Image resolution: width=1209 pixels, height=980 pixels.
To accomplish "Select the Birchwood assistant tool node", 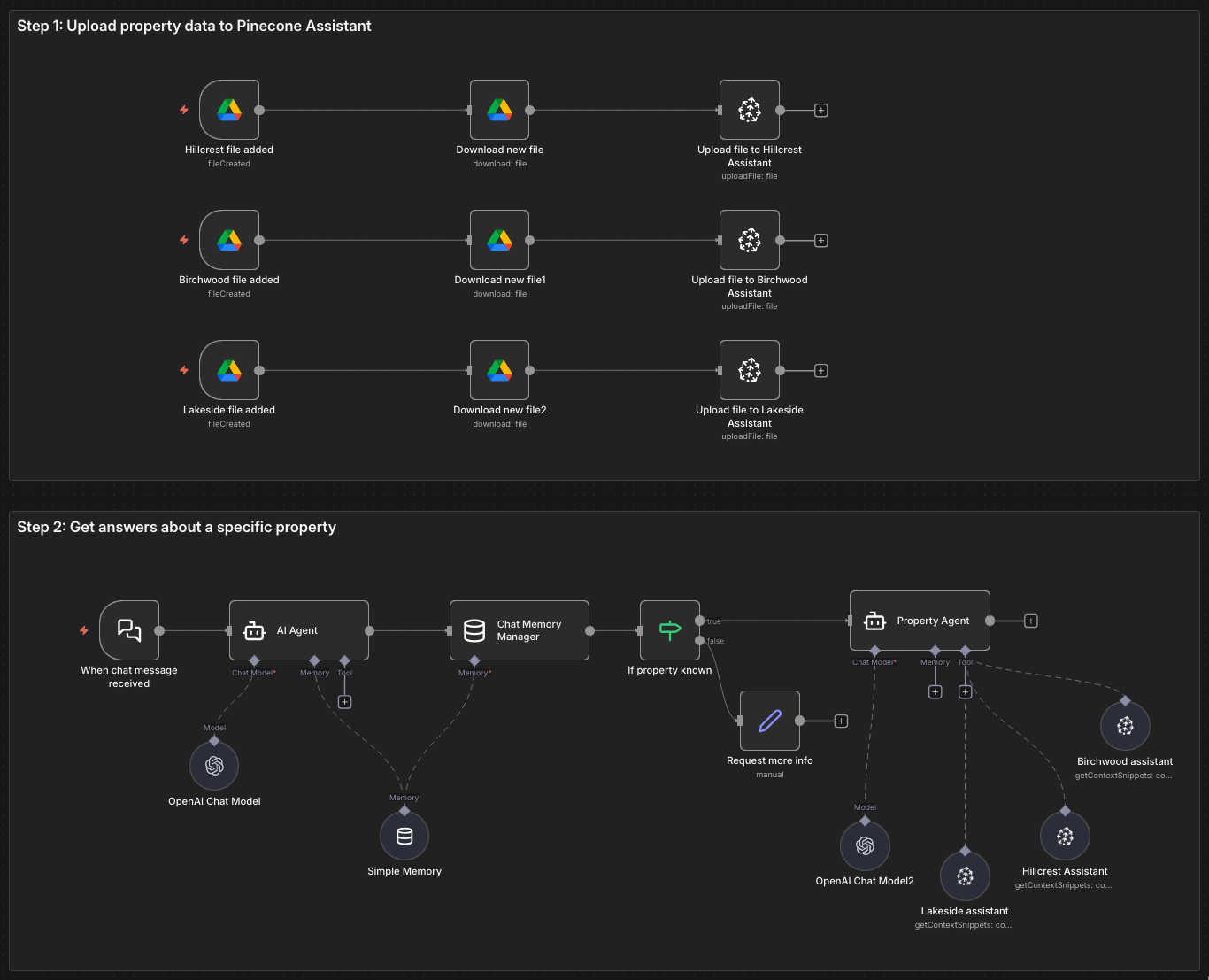I will click(1125, 724).
